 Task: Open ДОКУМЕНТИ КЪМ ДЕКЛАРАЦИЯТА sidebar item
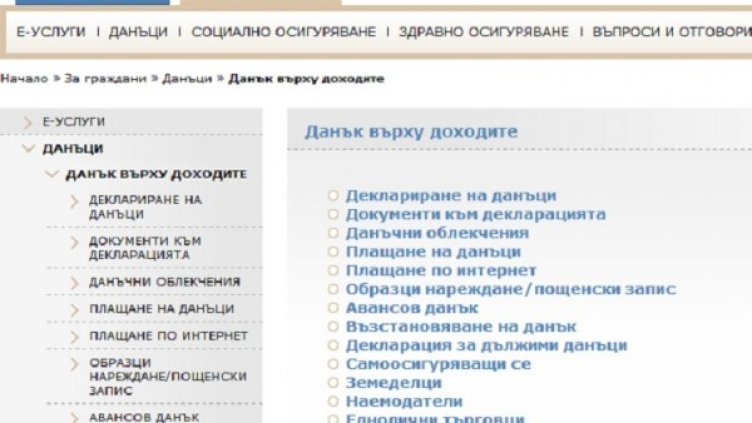click(145, 247)
